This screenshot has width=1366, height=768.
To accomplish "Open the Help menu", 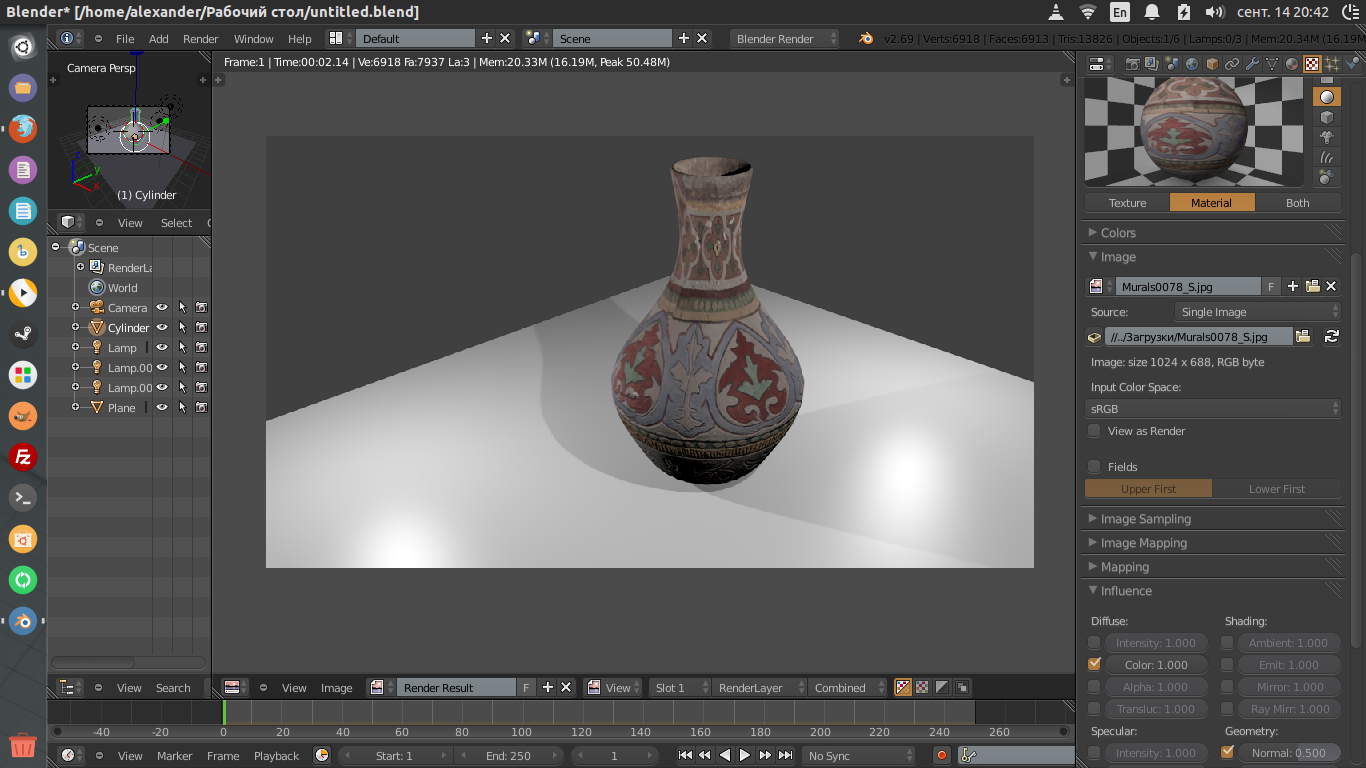I will 299,39.
